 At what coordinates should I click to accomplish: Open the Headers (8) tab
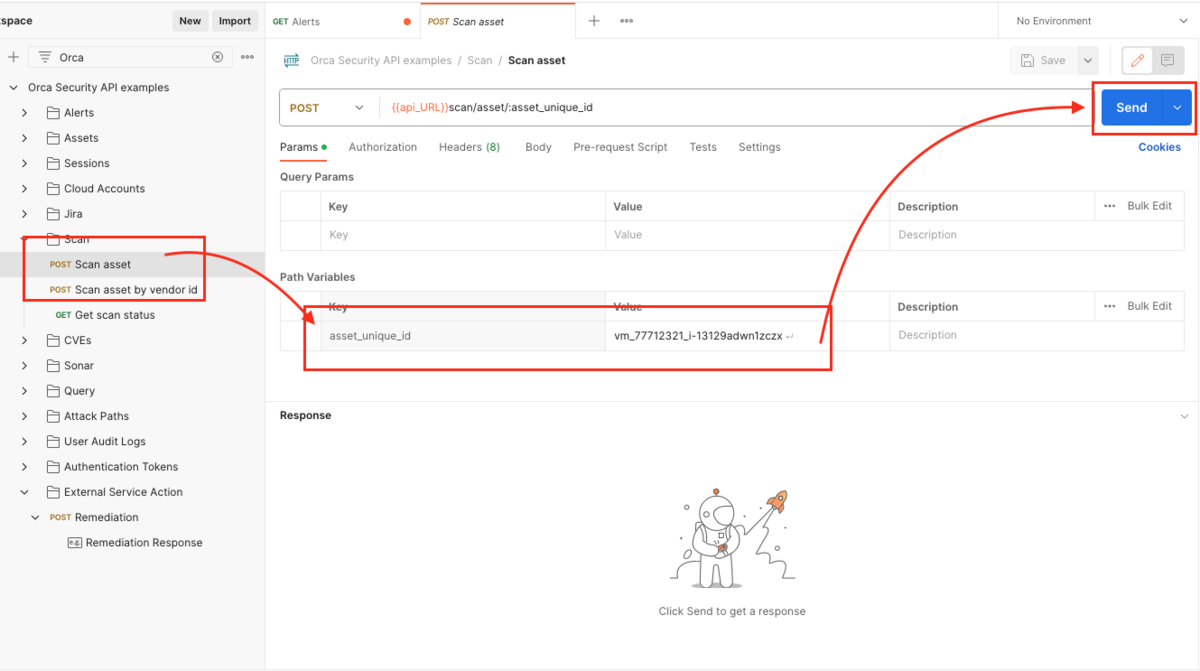click(x=469, y=147)
